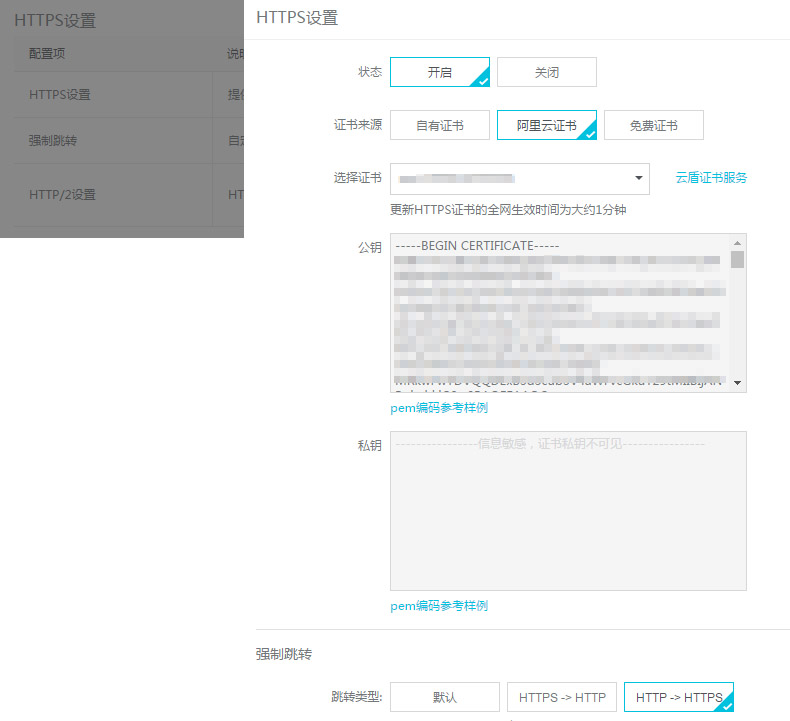Choose 自有证书 as certificate source
This screenshot has height=721, width=790.
coord(439,126)
